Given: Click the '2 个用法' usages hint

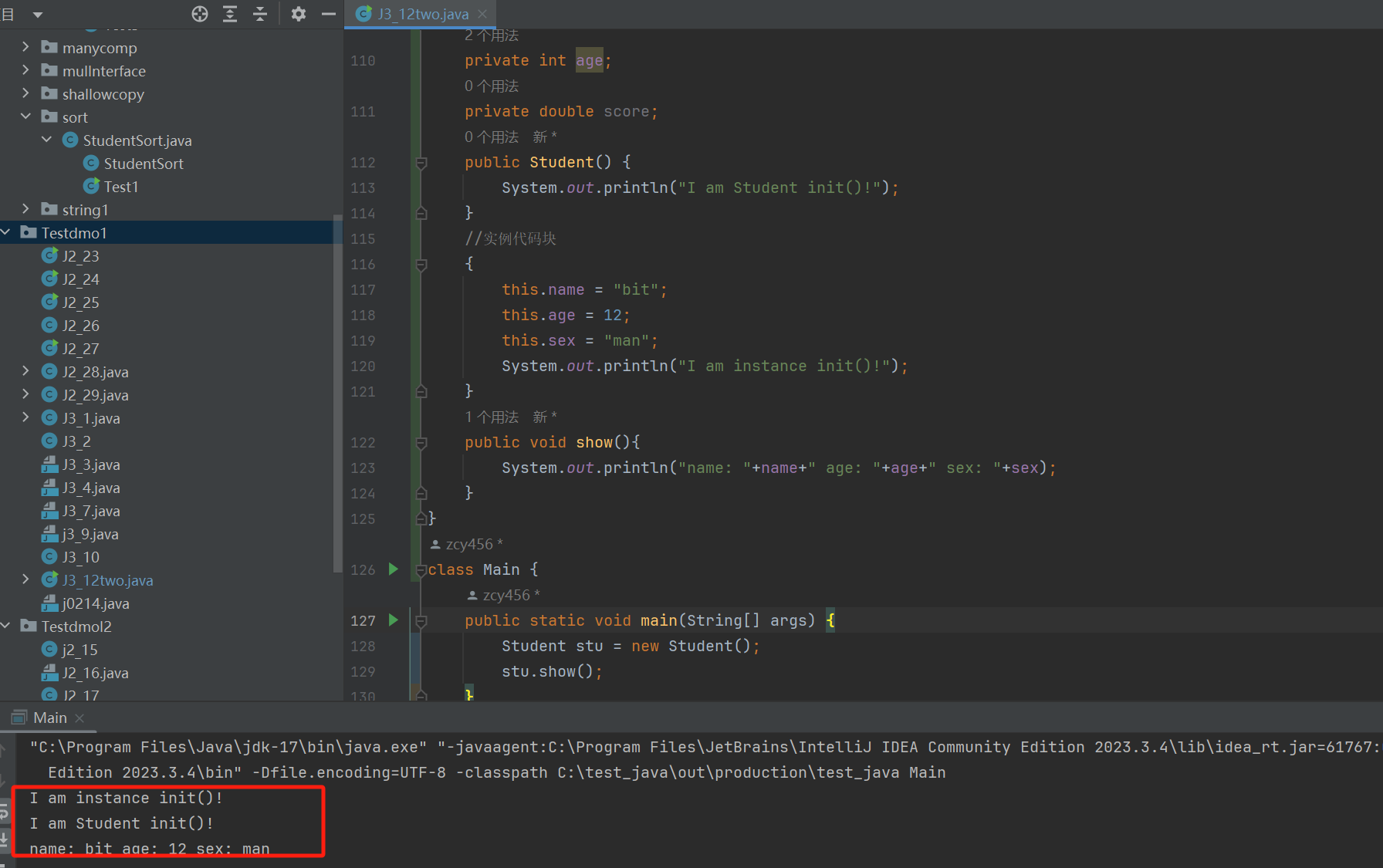Looking at the screenshot, I should [x=492, y=35].
